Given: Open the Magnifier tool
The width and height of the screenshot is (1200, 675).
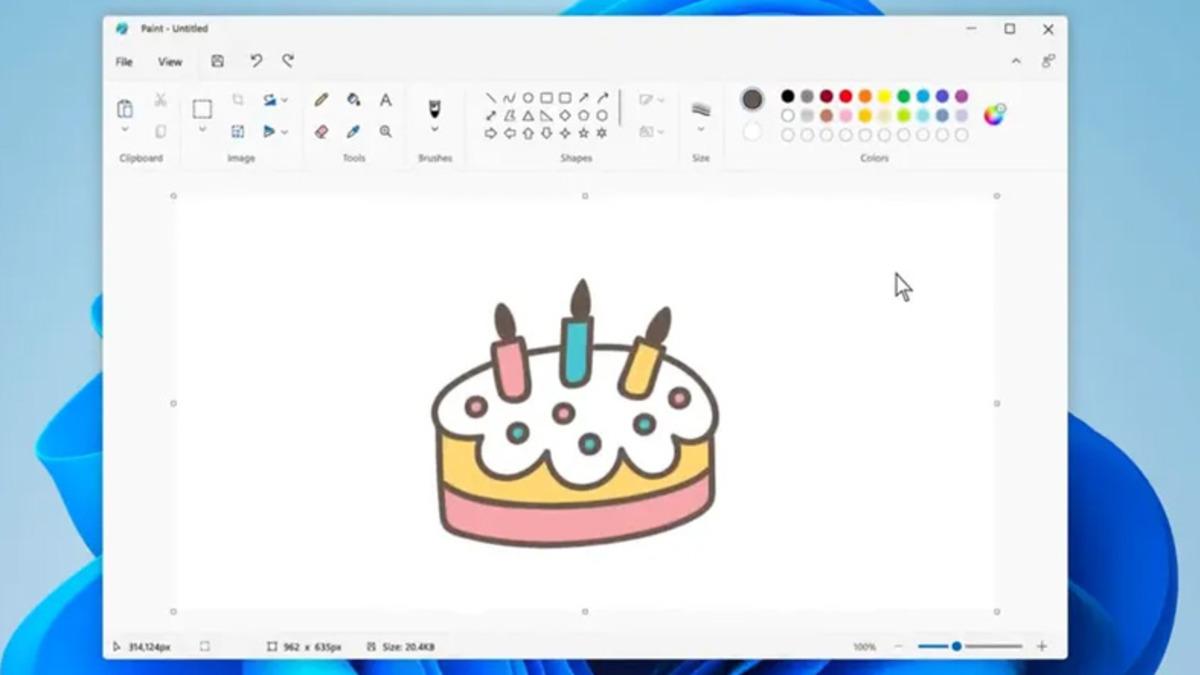Looking at the screenshot, I should pyautogui.click(x=386, y=131).
